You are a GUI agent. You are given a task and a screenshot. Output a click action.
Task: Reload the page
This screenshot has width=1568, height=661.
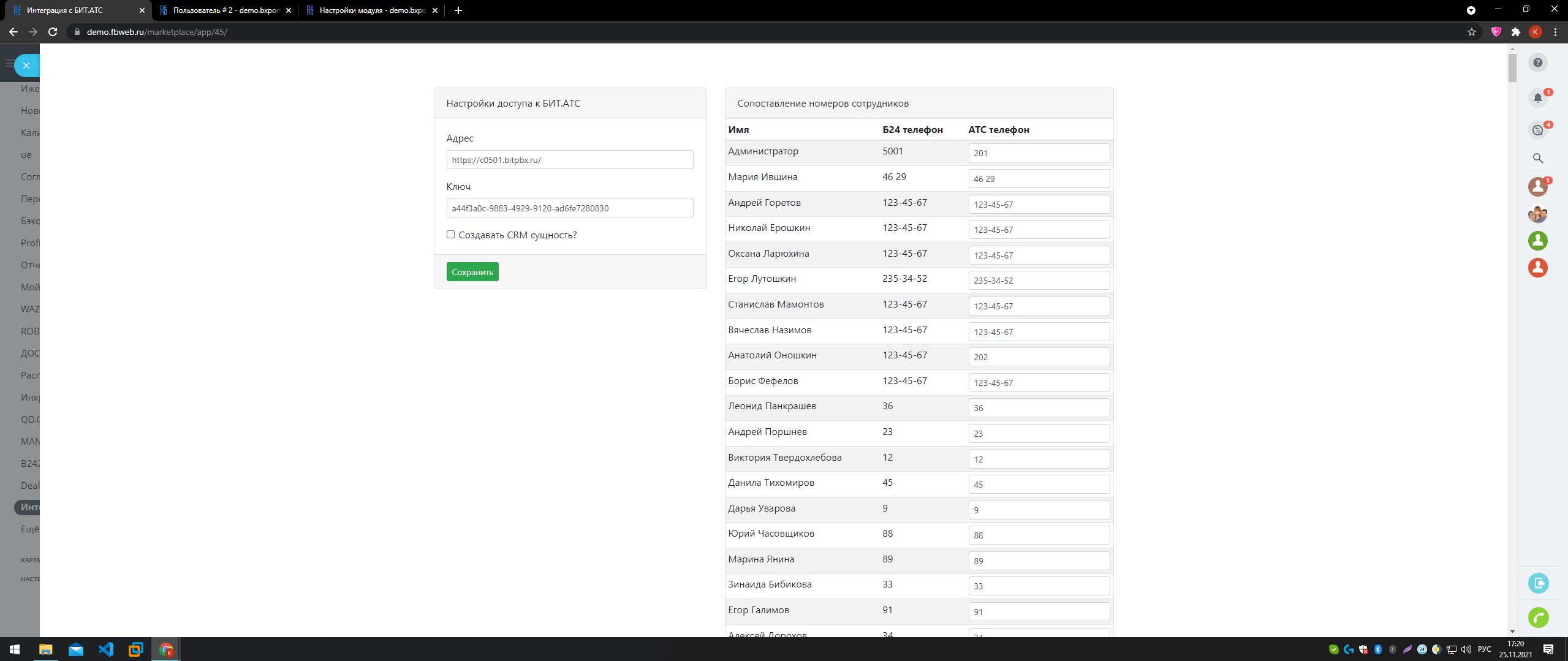coord(53,32)
